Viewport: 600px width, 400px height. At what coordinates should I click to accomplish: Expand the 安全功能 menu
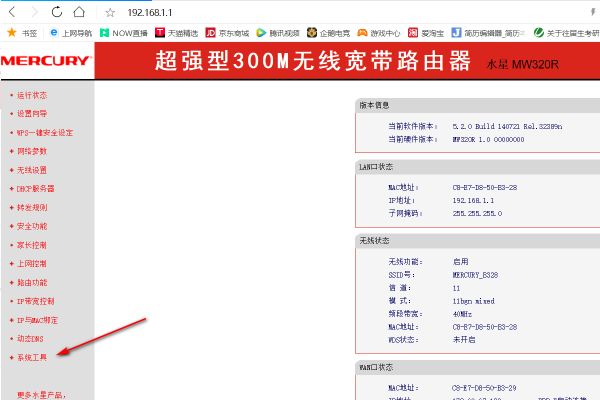(32, 226)
